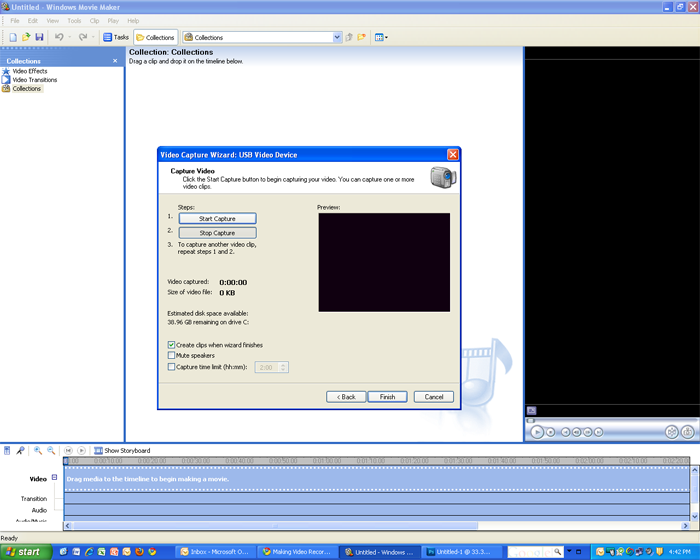700x560 pixels.
Task: Select Video Transitions in Collections pane
Action: [34, 80]
